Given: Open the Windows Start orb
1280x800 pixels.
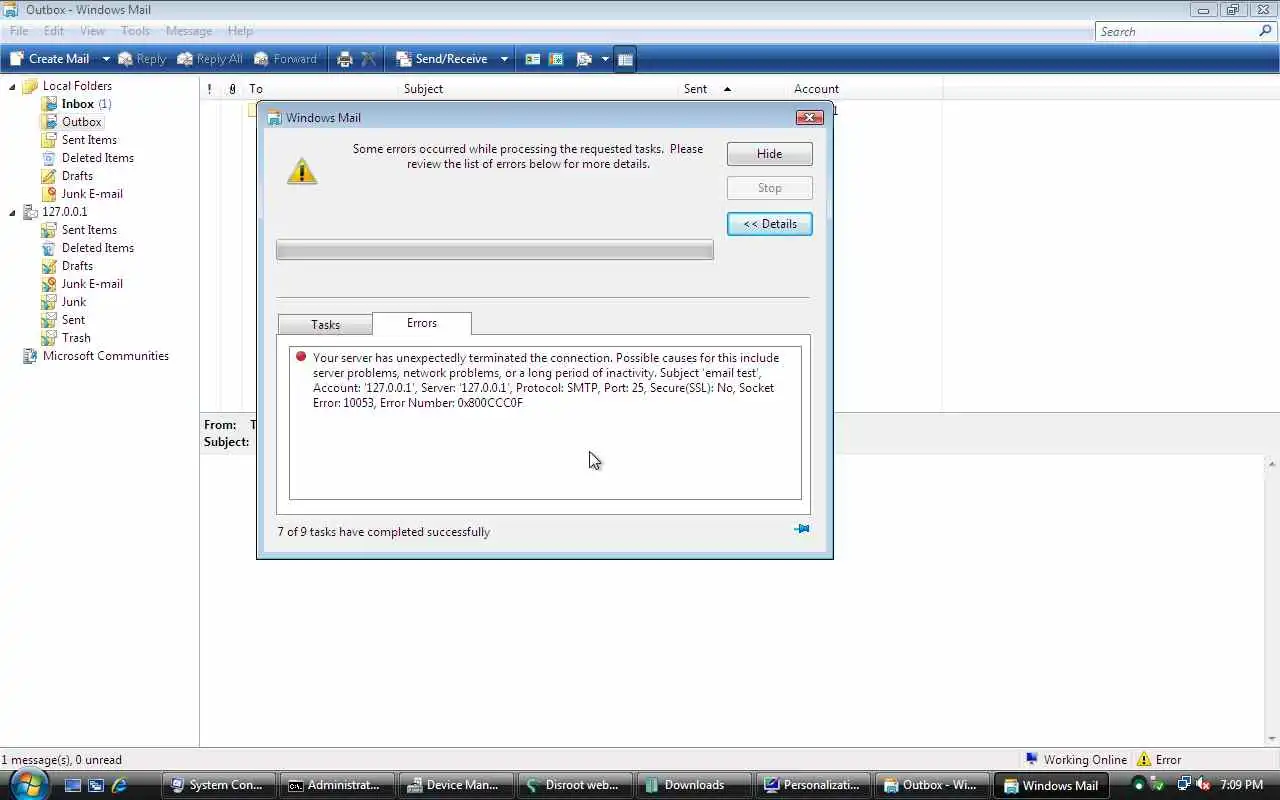Looking at the screenshot, I should (x=28, y=783).
